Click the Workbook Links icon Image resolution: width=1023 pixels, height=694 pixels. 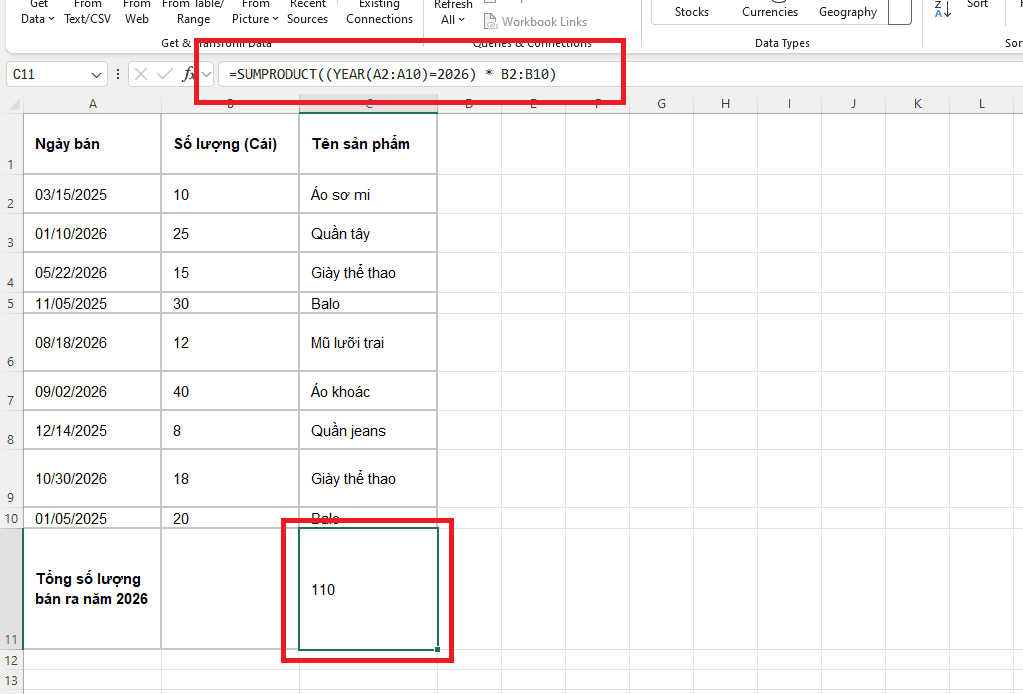tap(491, 22)
